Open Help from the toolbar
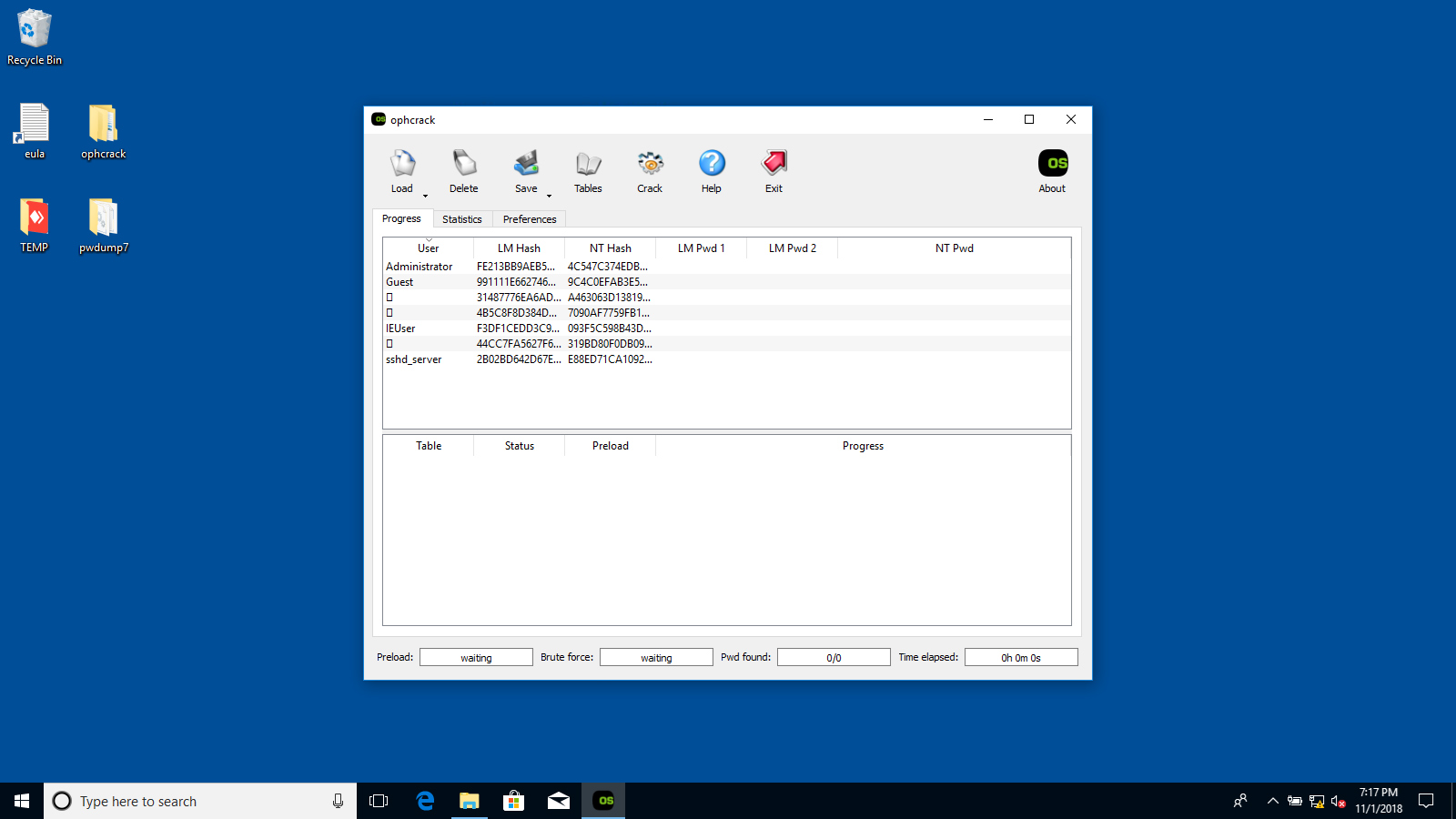This screenshot has height=819, width=1456. click(712, 171)
